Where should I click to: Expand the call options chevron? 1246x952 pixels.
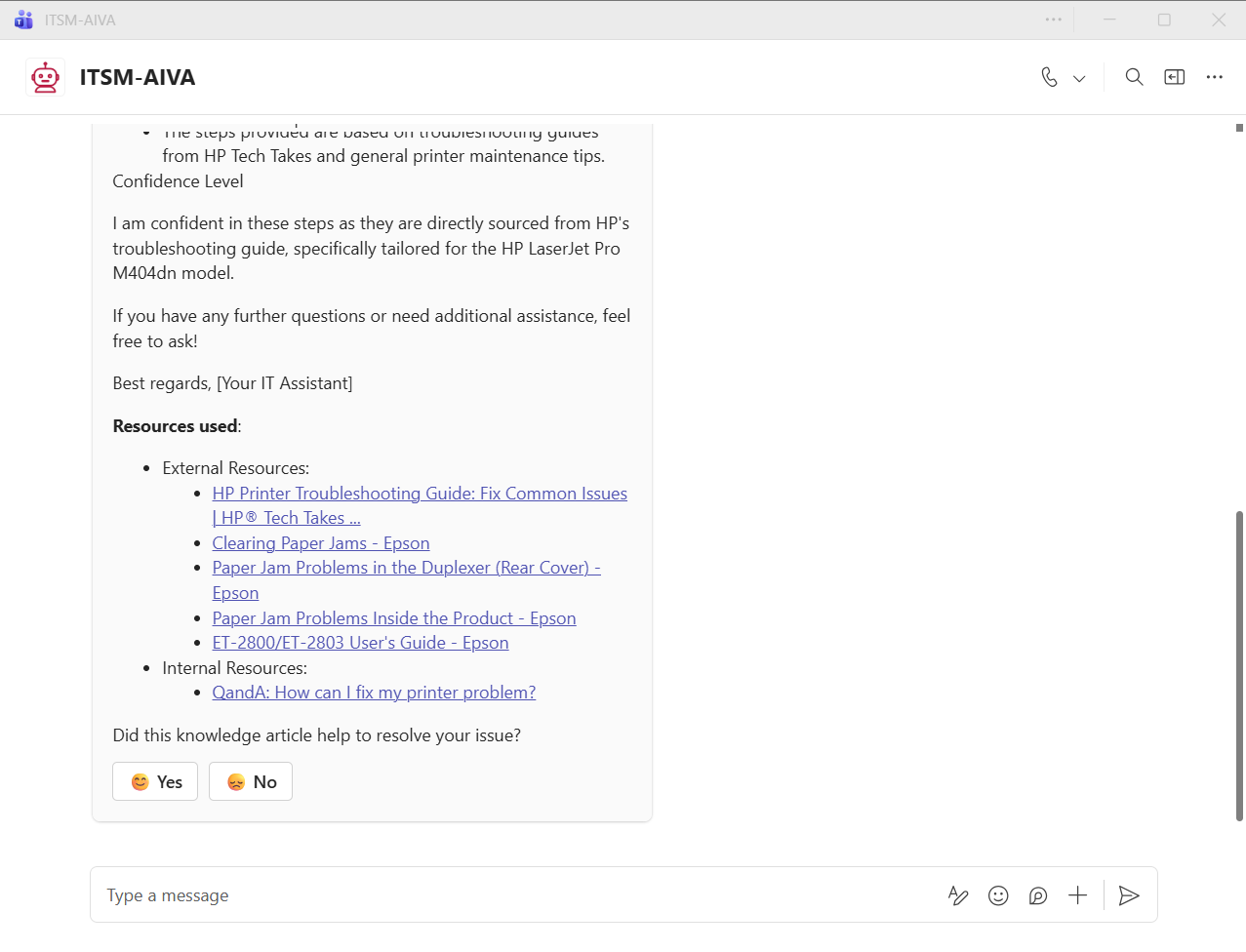click(x=1079, y=78)
